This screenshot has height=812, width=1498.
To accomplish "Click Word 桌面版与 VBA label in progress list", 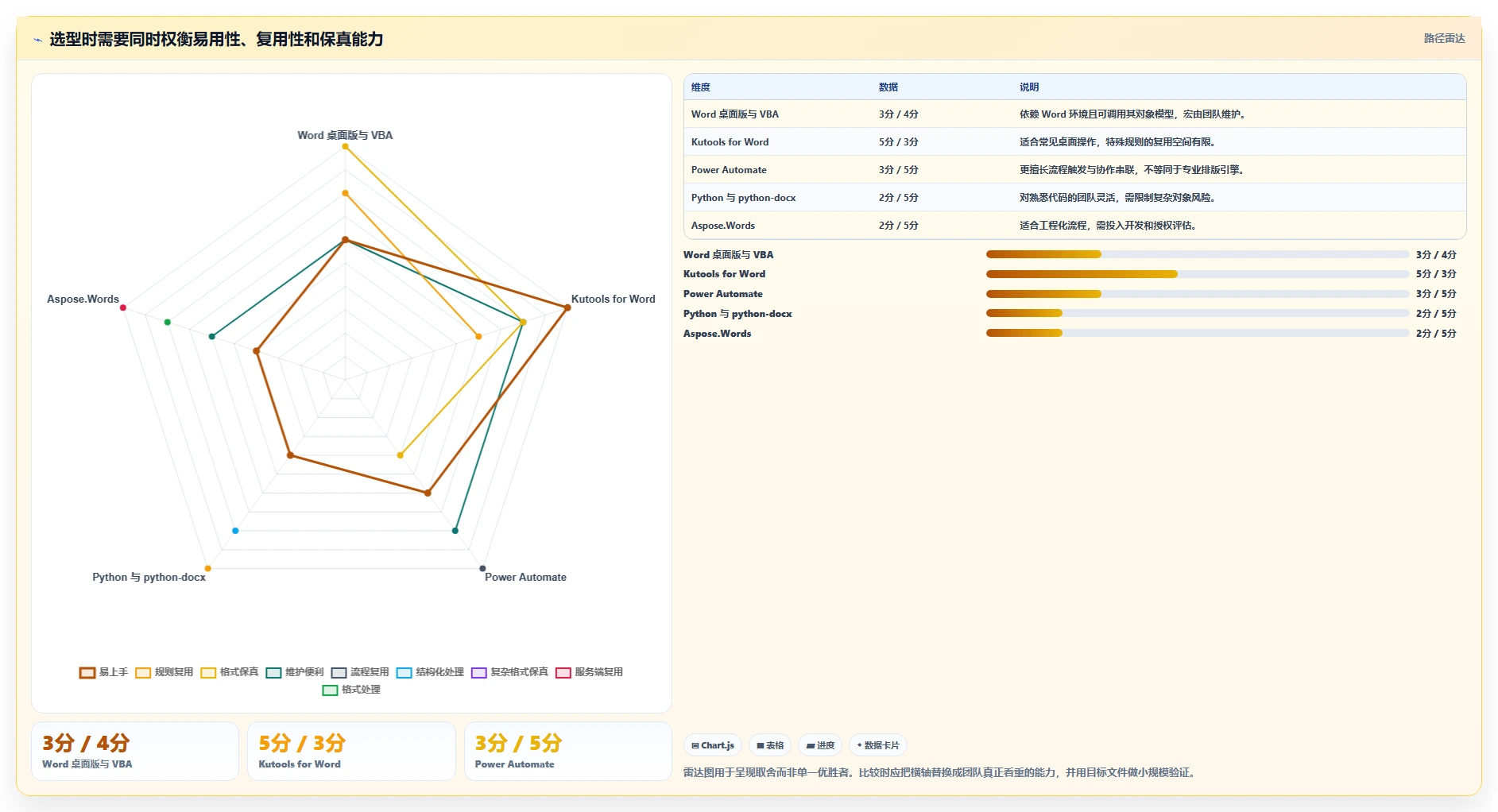I will (728, 255).
